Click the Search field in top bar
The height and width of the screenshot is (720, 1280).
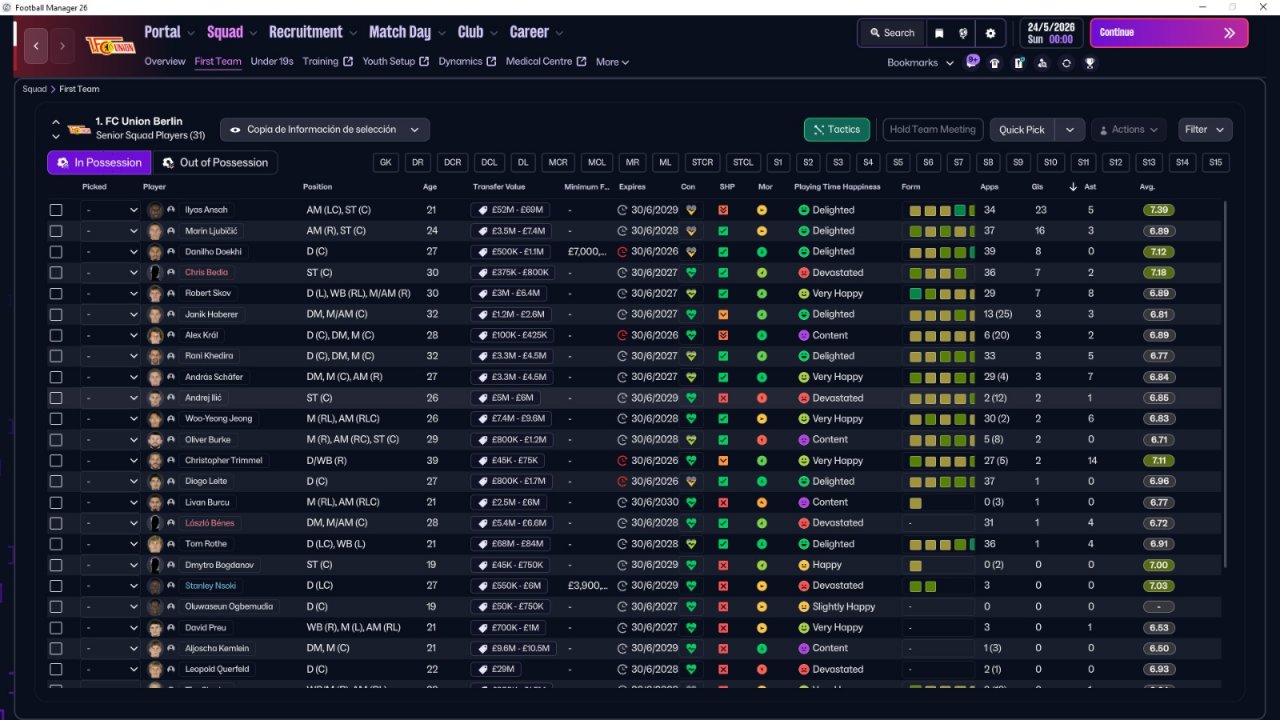pyautogui.click(x=891, y=33)
